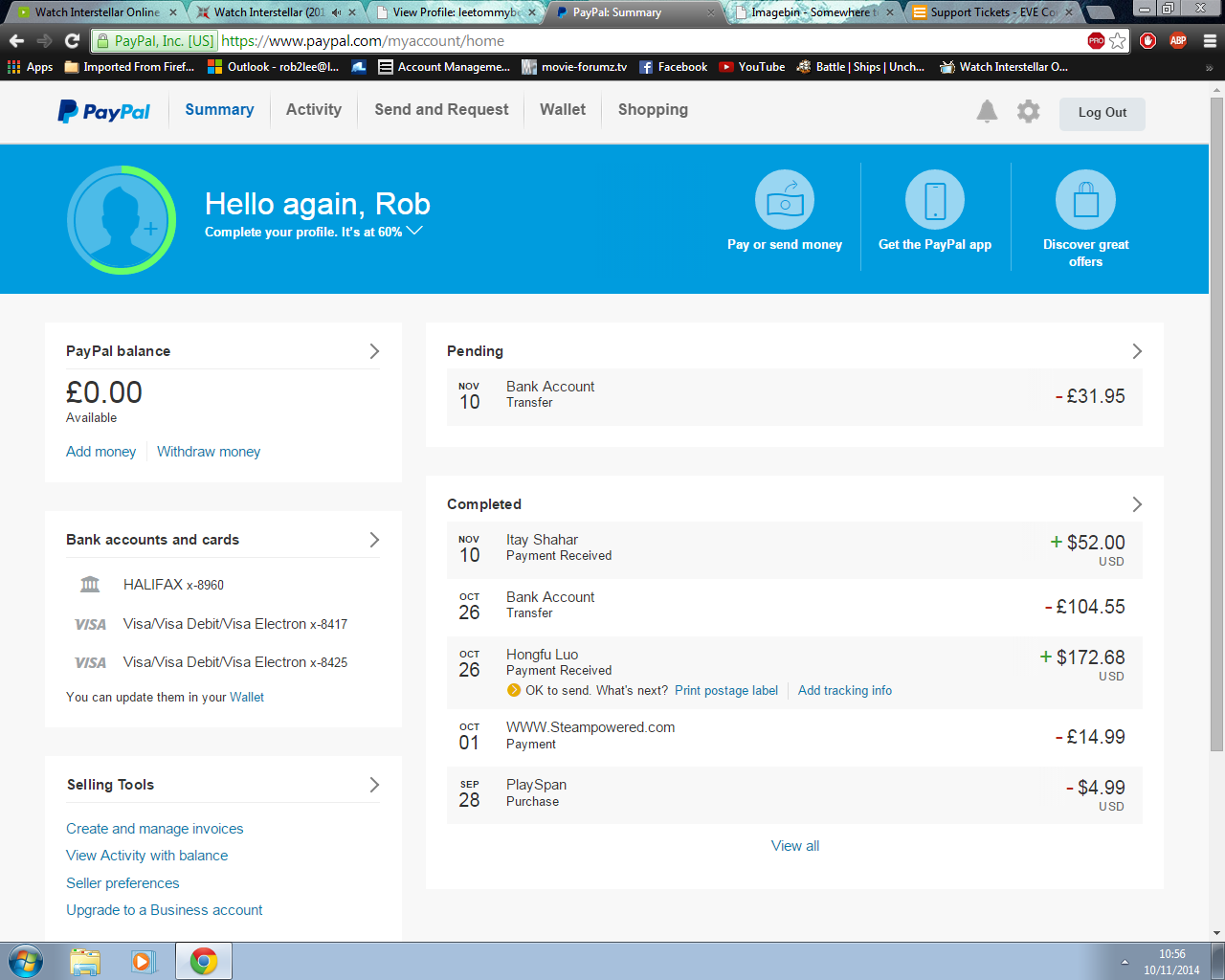Click the Discover great offers bag icon
The height and width of the screenshot is (980, 1225).
pos(1085,199)
